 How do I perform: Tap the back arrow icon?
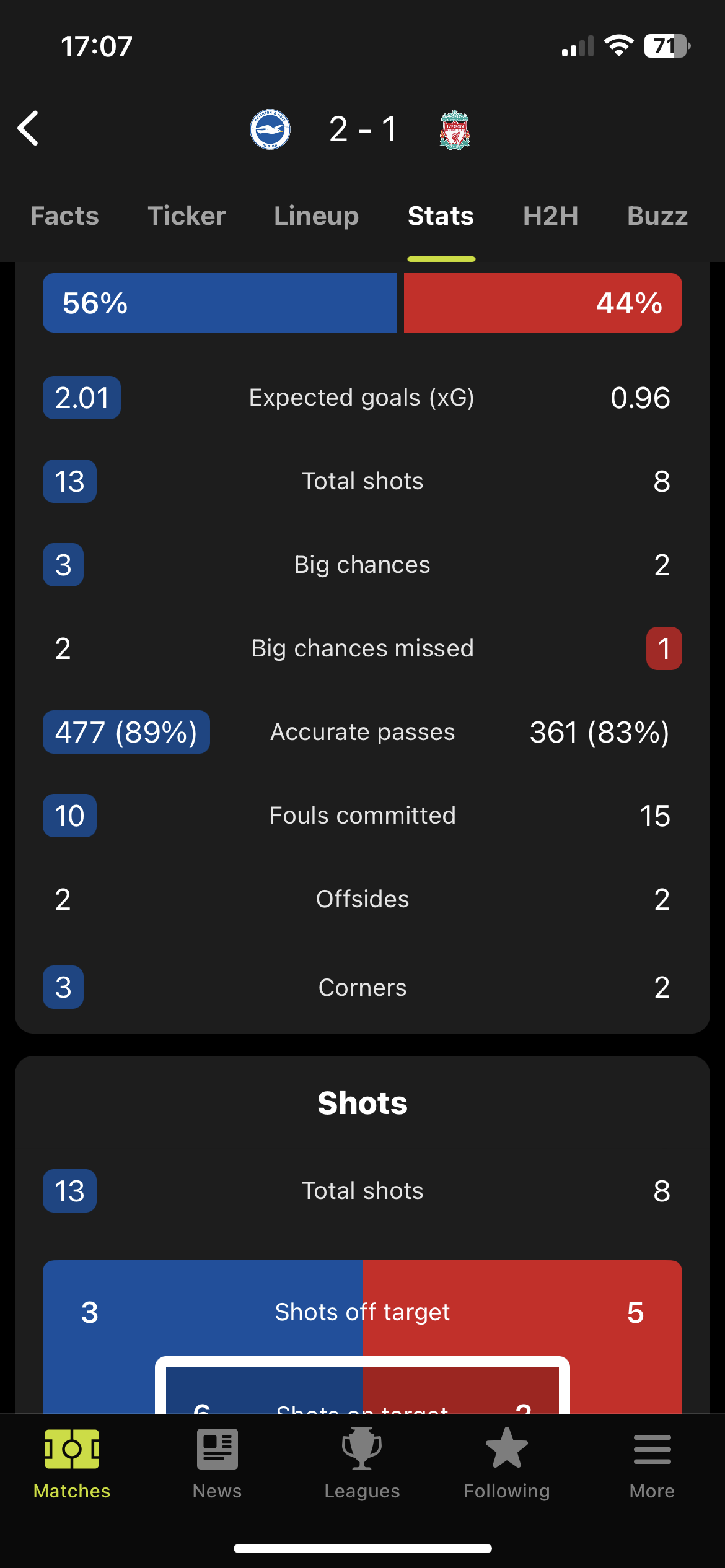click(29, 129)
